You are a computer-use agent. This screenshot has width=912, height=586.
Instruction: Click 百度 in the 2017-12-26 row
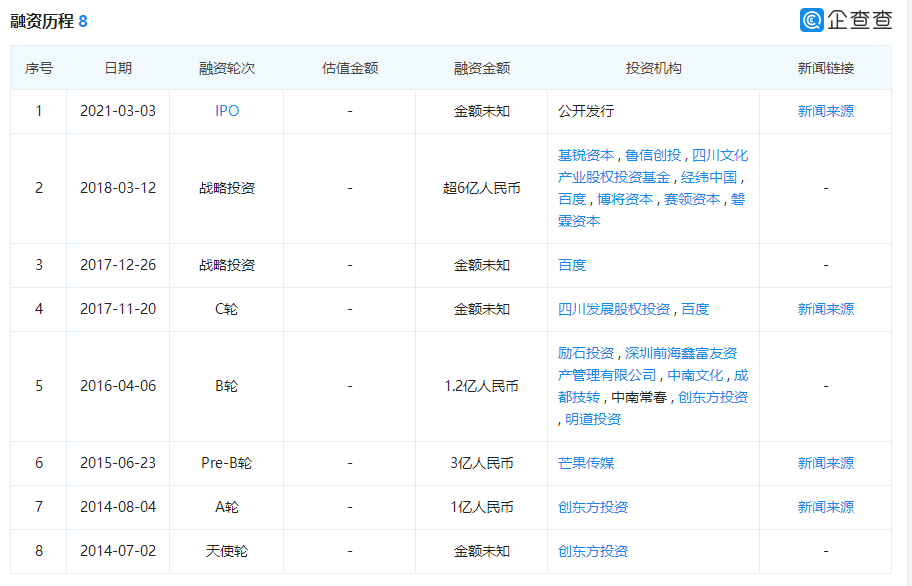[x=572, y=265]
